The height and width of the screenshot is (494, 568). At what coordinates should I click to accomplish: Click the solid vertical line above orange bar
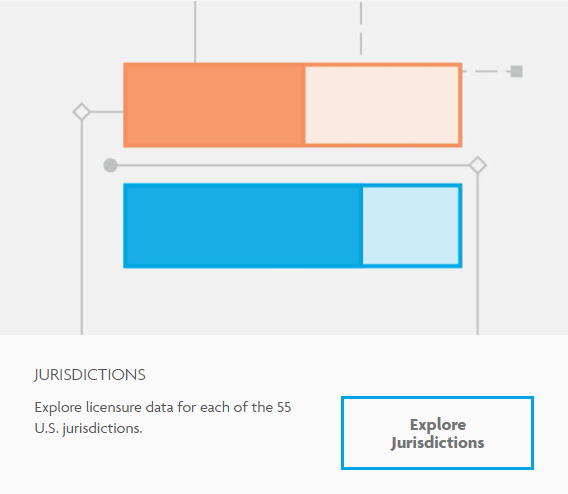pyautogui.click(x=195, y=32)
